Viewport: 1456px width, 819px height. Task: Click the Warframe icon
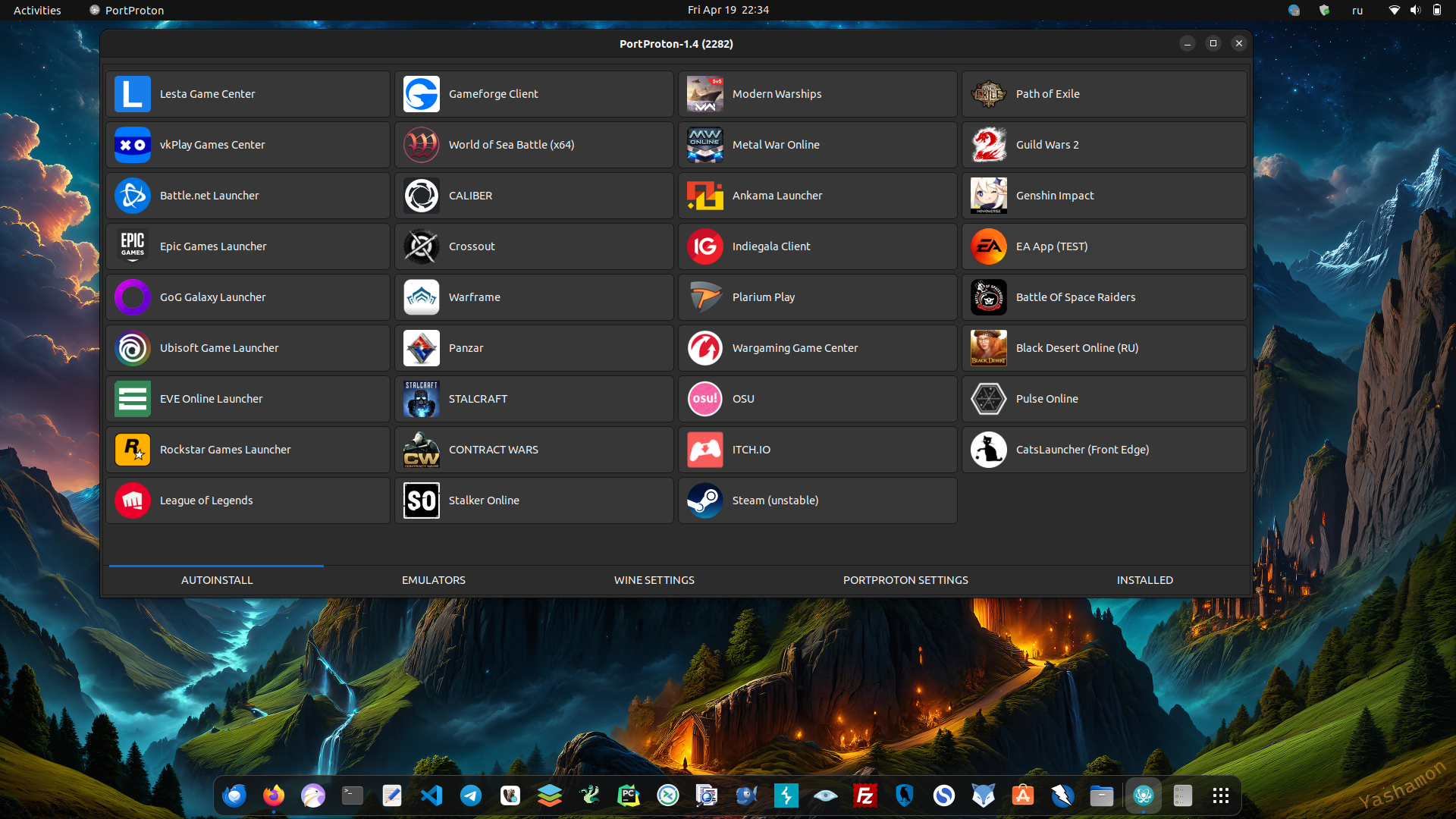[422, 297]
